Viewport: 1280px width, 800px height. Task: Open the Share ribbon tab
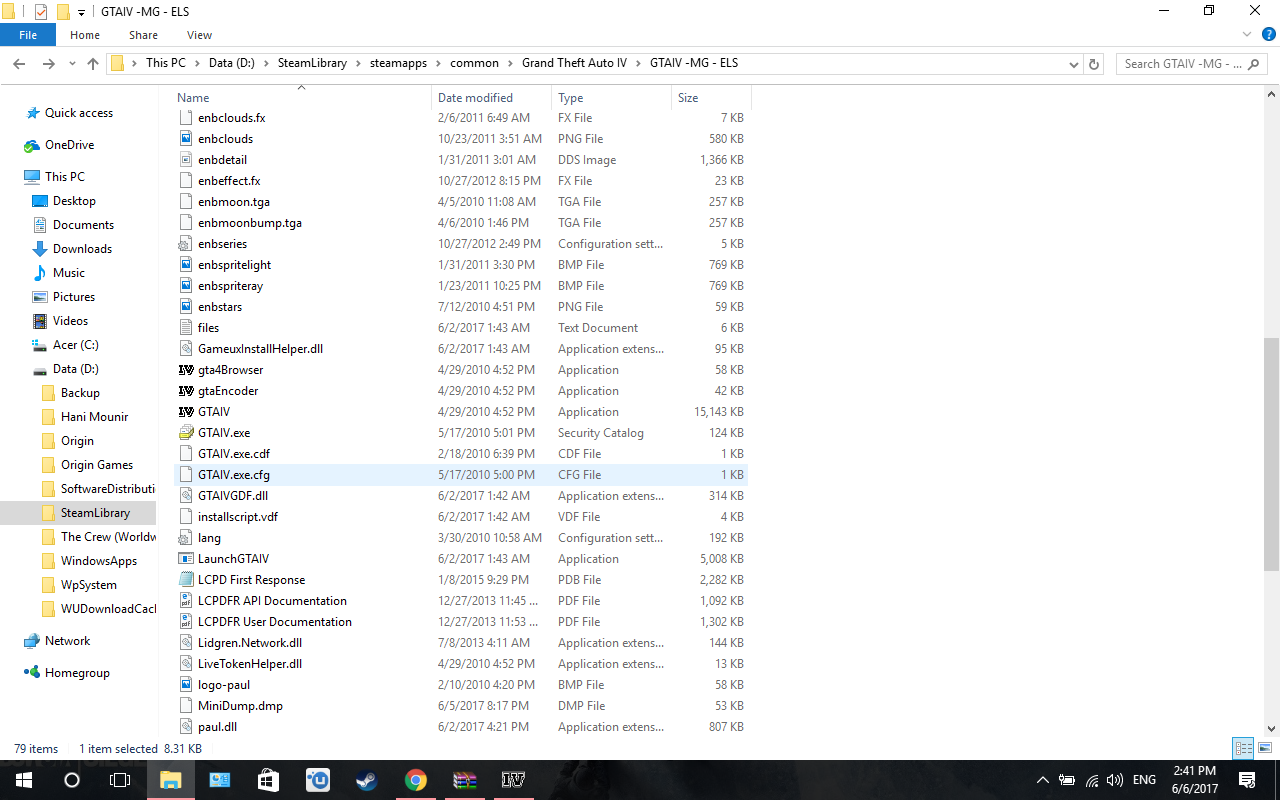[x=143, y=35]
